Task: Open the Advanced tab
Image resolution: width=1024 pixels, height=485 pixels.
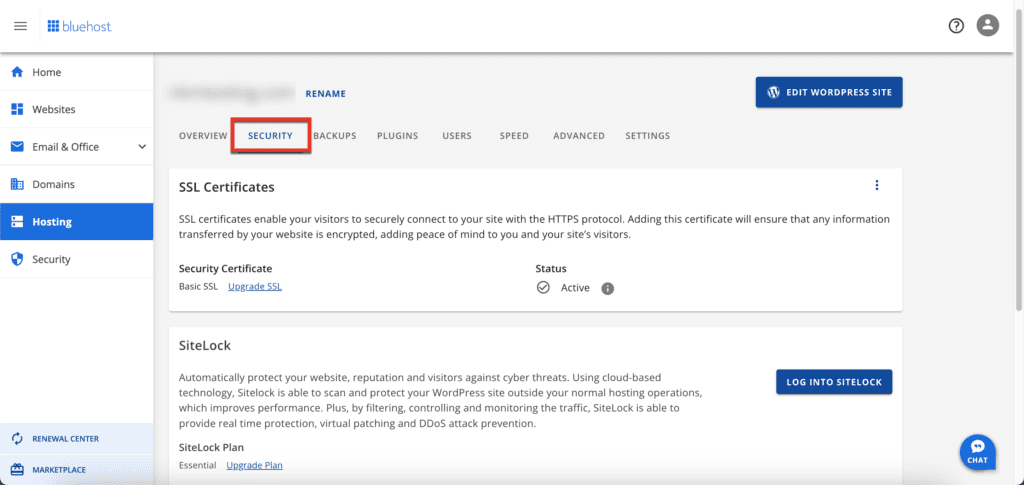Action: pos(579,136)
